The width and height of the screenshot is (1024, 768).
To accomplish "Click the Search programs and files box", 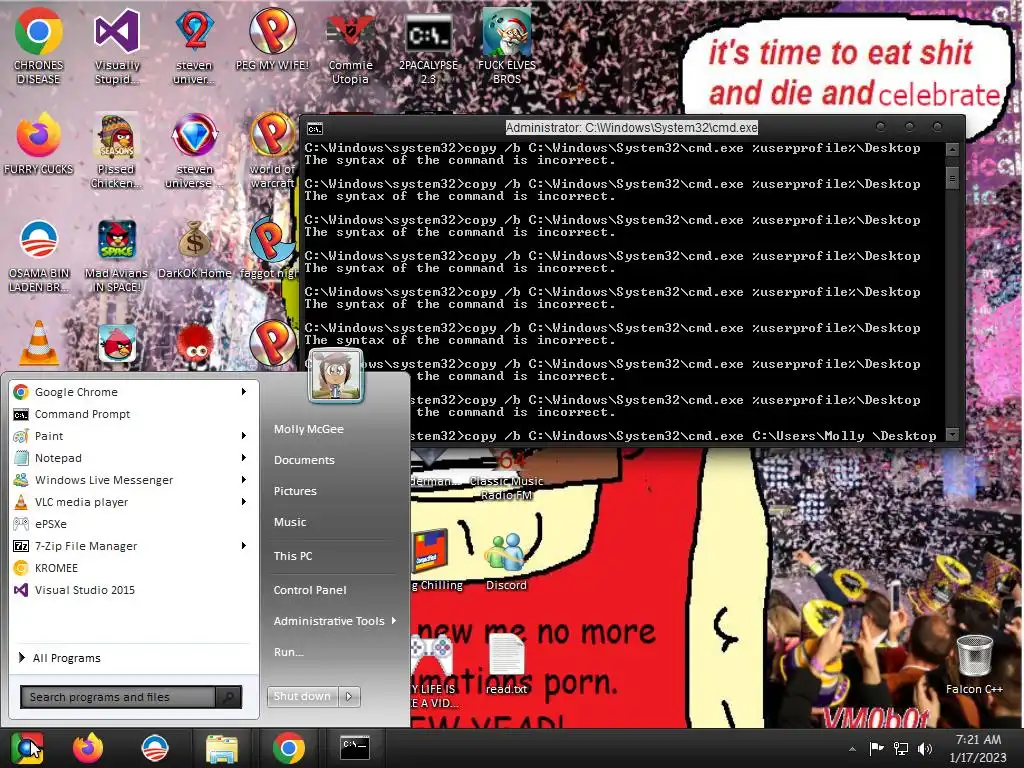I will coord(118,697).
